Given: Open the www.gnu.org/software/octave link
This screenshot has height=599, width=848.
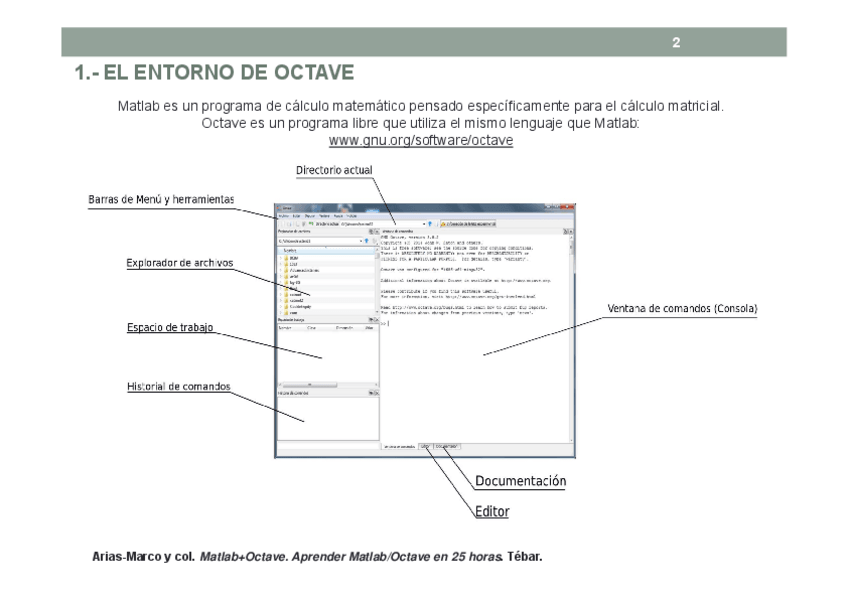Looking at the screenshot, I should pos(421,141).
